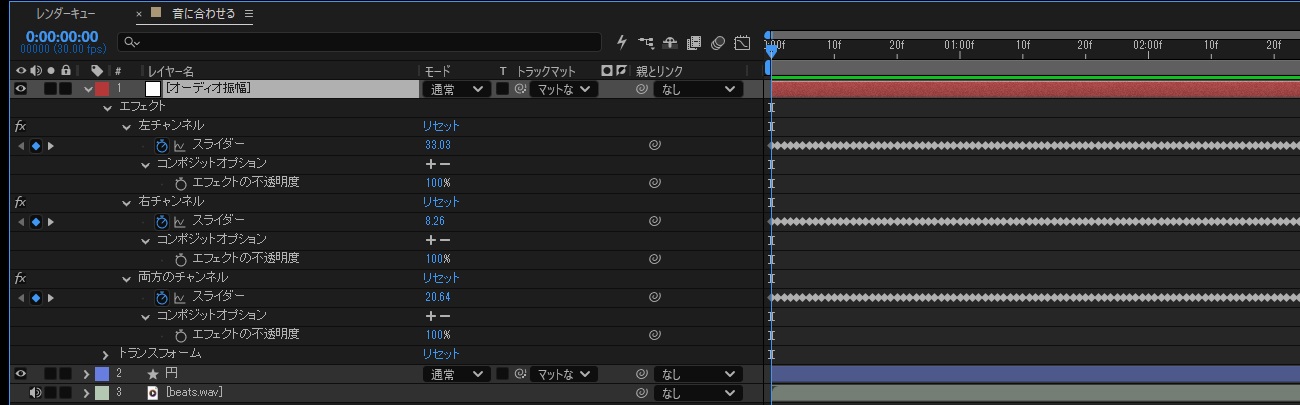Click the 左チャンネル スライダー expression pick whip
Image resolution: width=1300 pixels, height=405 pixels.
(x=654, y=145)
